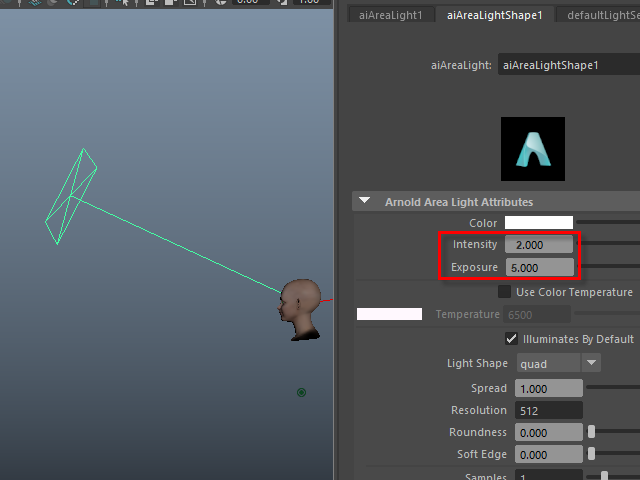
Task: Click the Resolution field showing 512
Action: point(548,410)
